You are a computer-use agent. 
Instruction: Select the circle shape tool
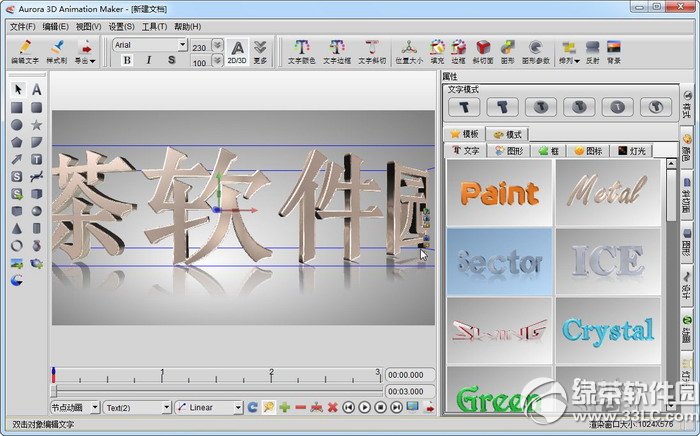[17, 125]
